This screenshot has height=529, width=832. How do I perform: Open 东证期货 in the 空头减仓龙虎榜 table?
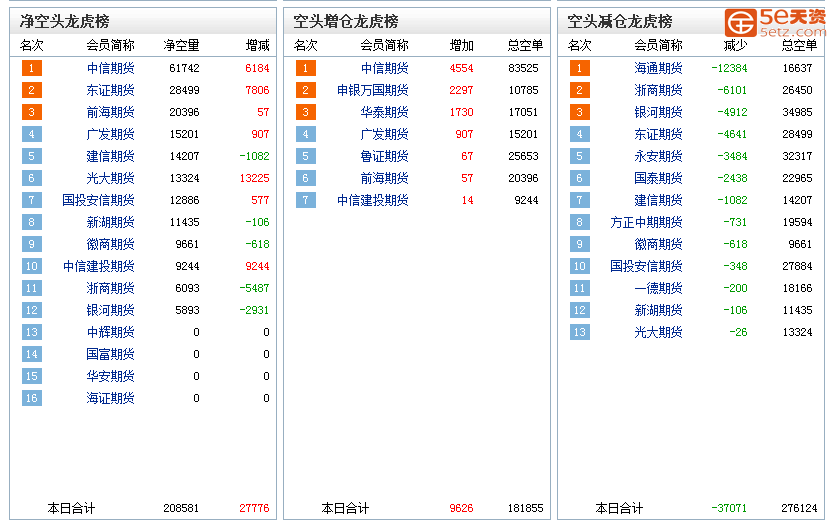[x=658, y=134]
